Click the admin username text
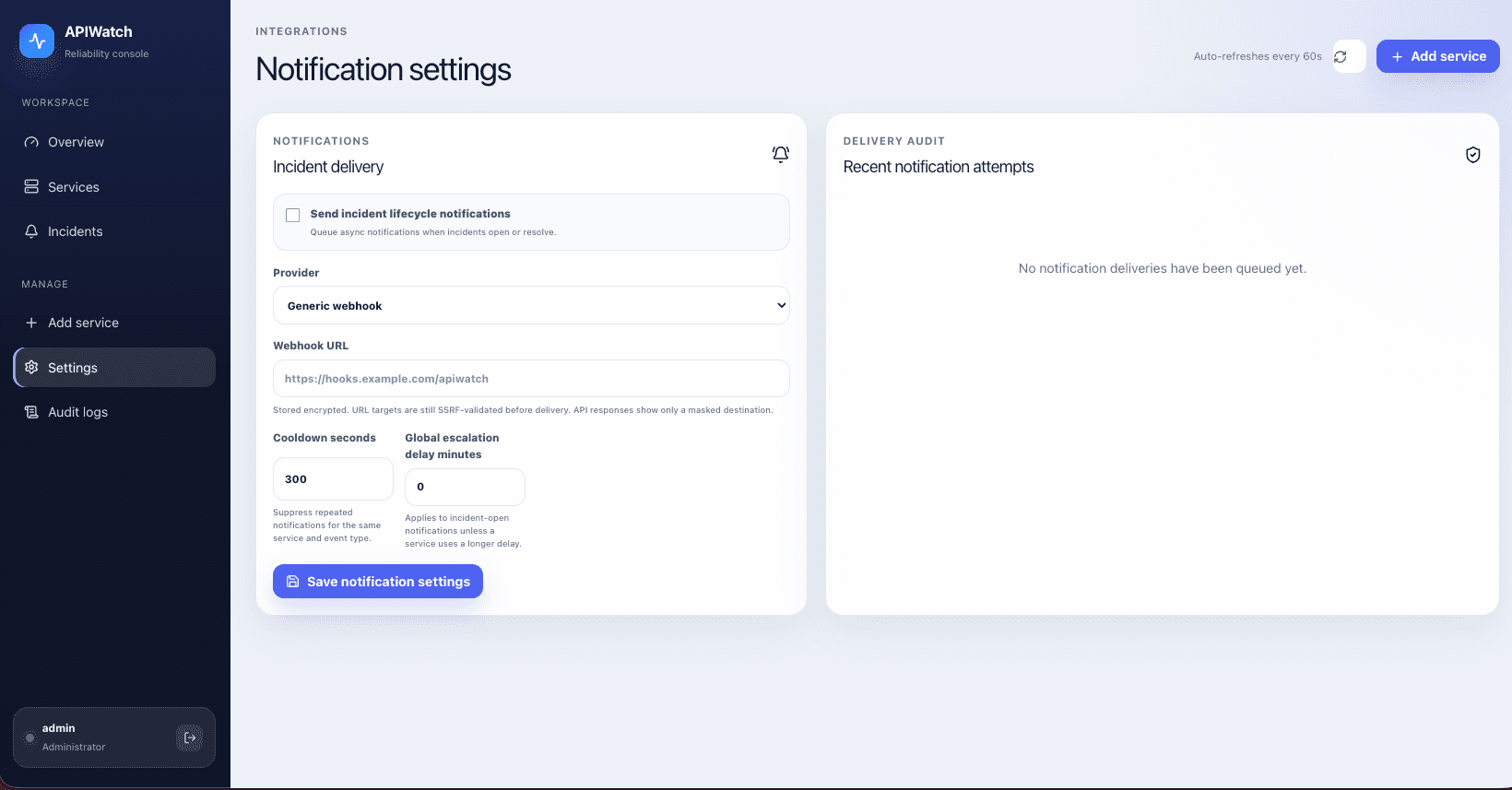1512x790 pixels. 59,728
